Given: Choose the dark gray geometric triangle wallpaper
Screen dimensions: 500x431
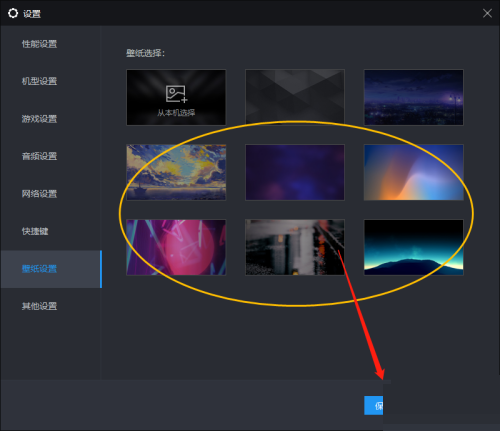Looking at the screenshot, I should coord(295,97).
